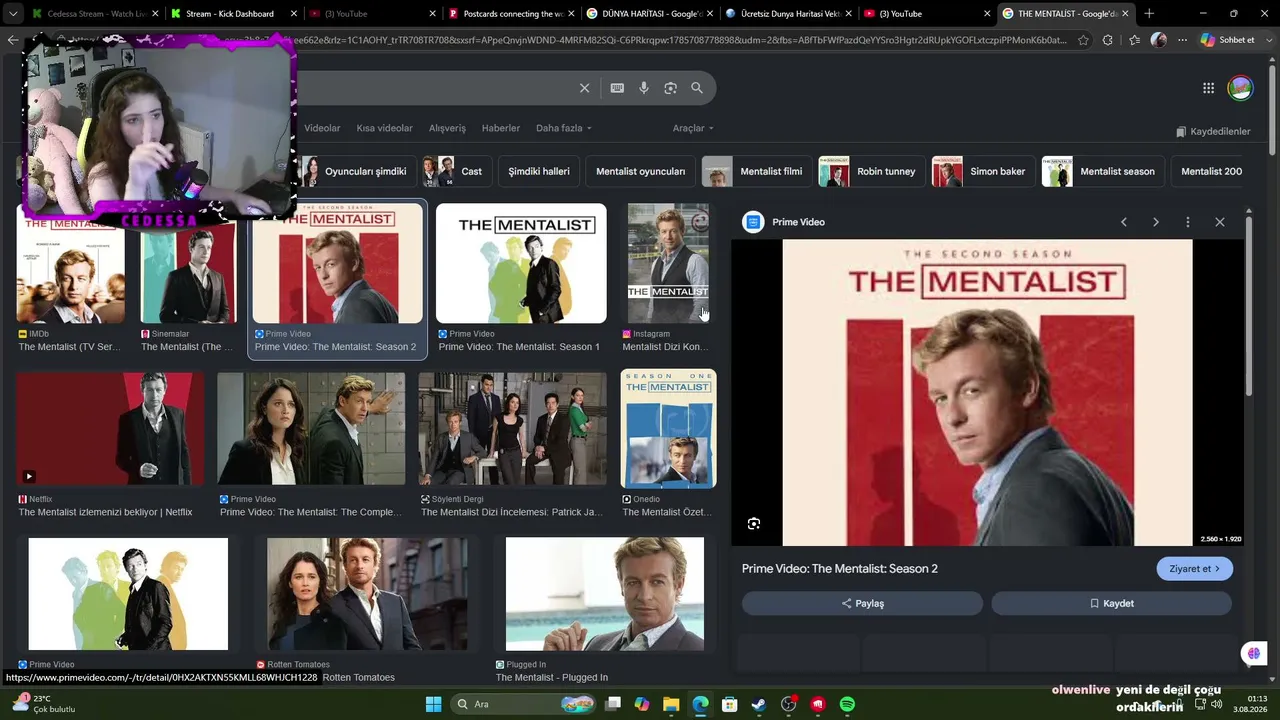
Task: Open the Prime Video source in preview header
Action: (x=784, y=222)
